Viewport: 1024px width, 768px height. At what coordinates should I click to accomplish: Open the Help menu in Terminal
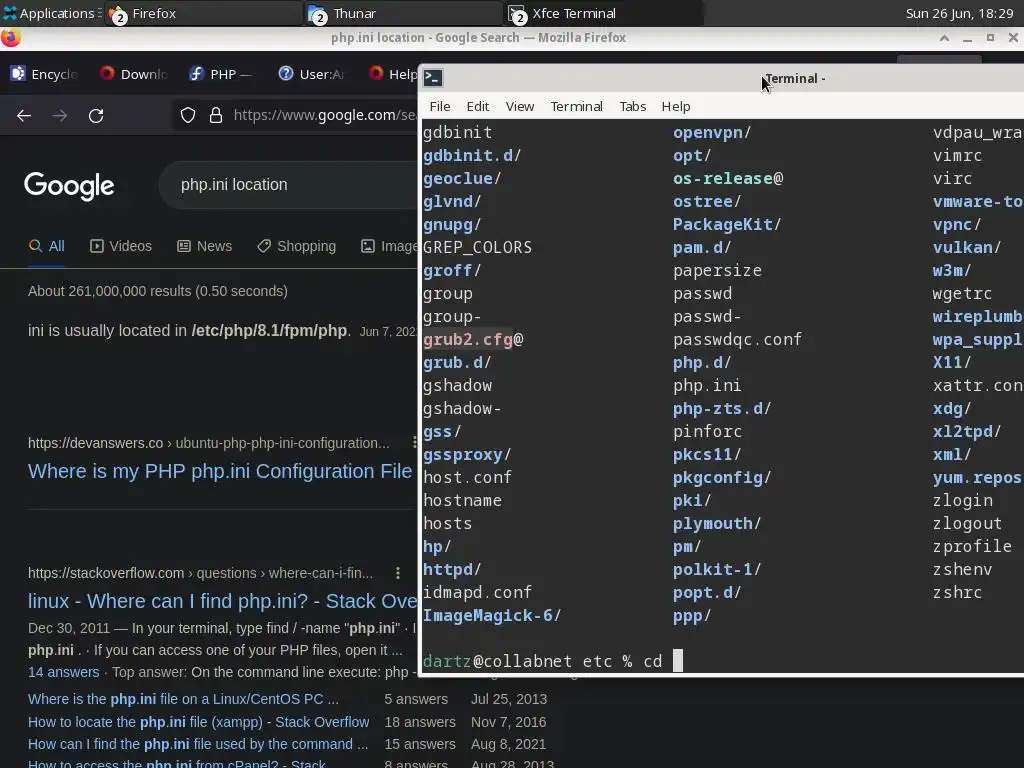(675, 106)
